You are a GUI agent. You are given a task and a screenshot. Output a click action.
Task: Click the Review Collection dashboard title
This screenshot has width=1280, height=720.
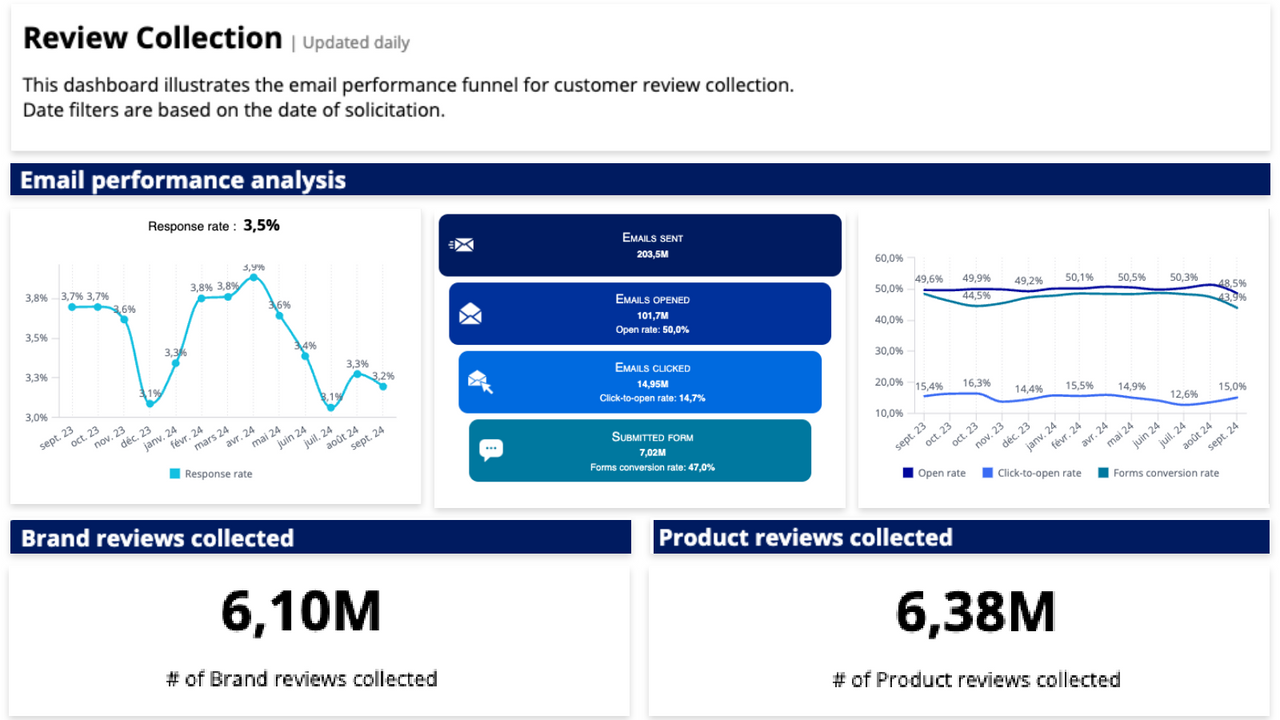152,37
